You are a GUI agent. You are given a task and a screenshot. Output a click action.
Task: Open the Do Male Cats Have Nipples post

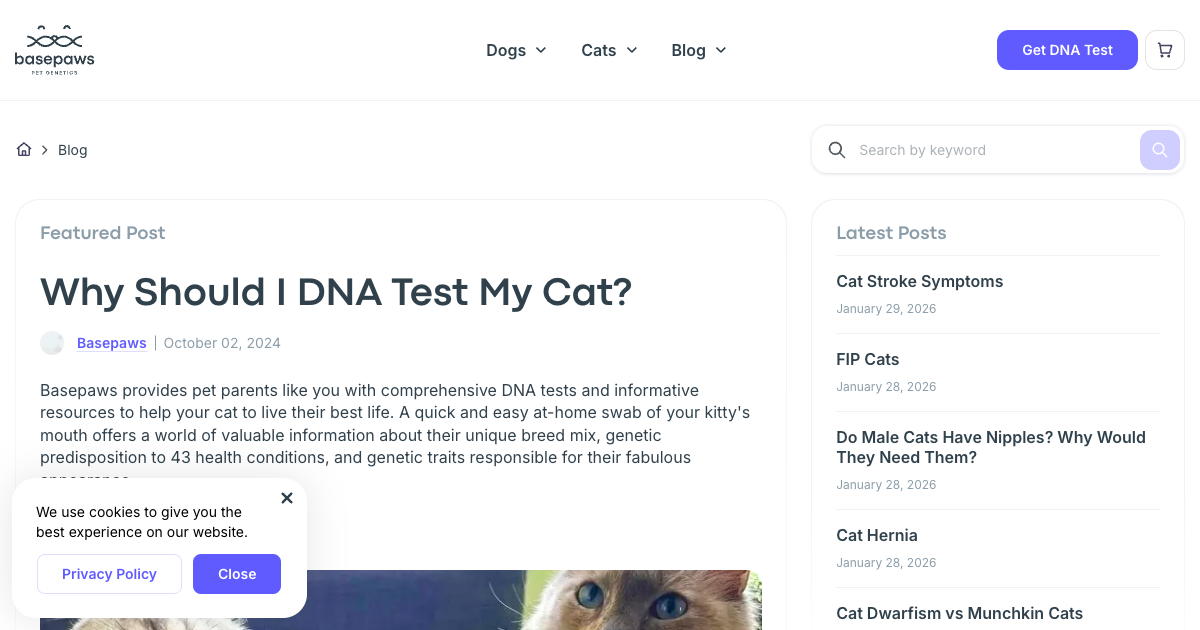point(990,447)
